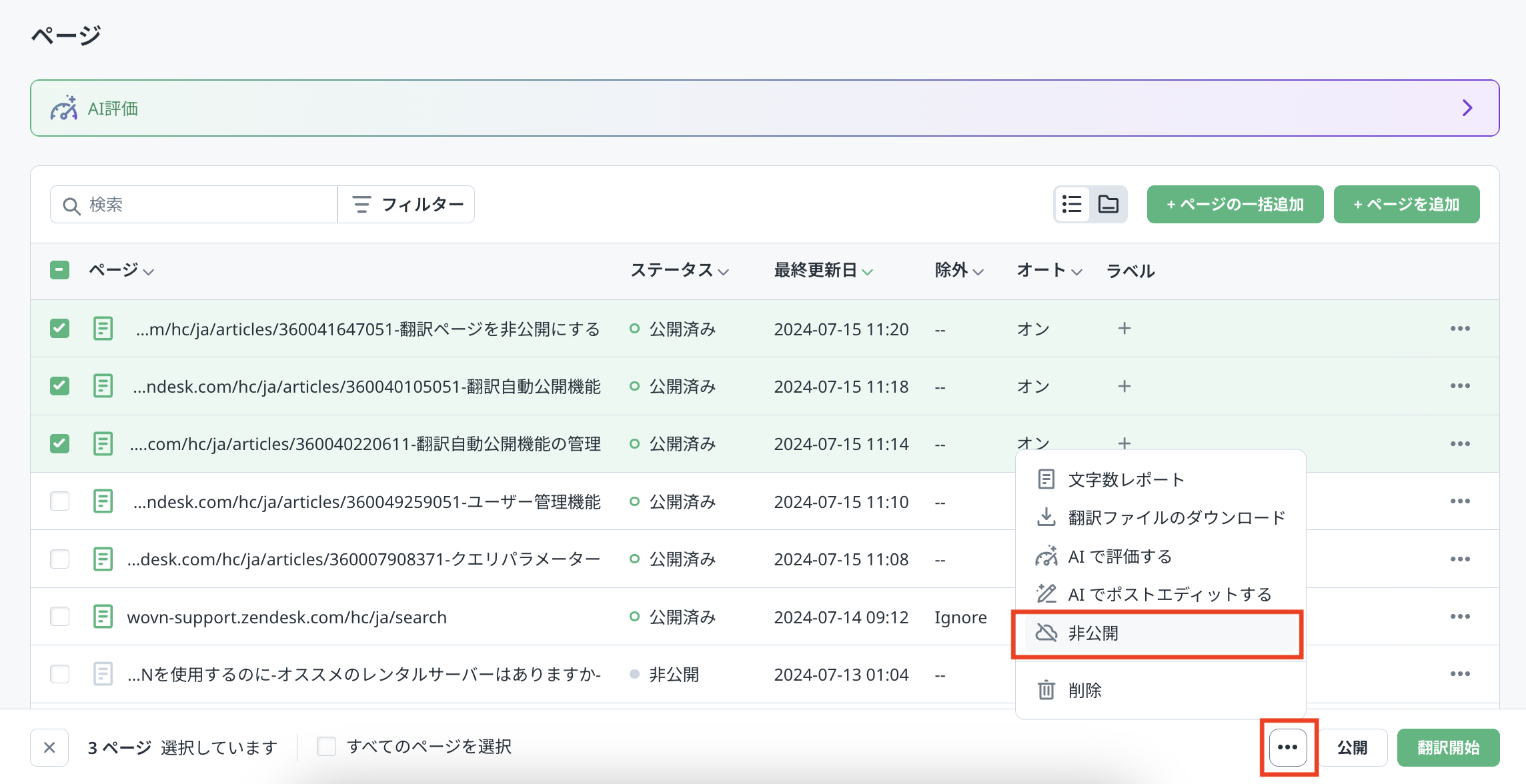The height and width of the screenshot is (784, 1526).
Task: Uncheck the 翻訳自動公開機能の管理 page checkbox
Action: [60, 443]
